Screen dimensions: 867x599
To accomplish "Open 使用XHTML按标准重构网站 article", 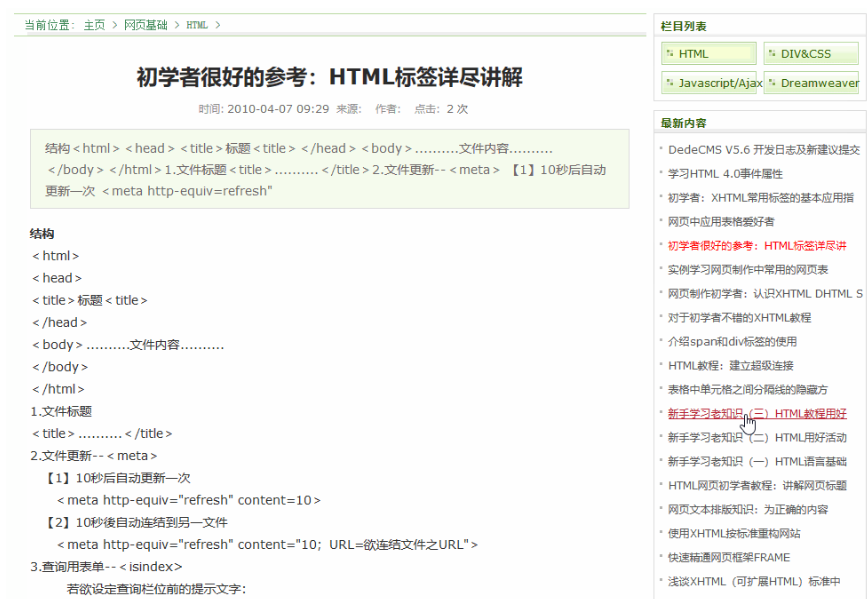I will pyautogui.click(x=734, y=534).
